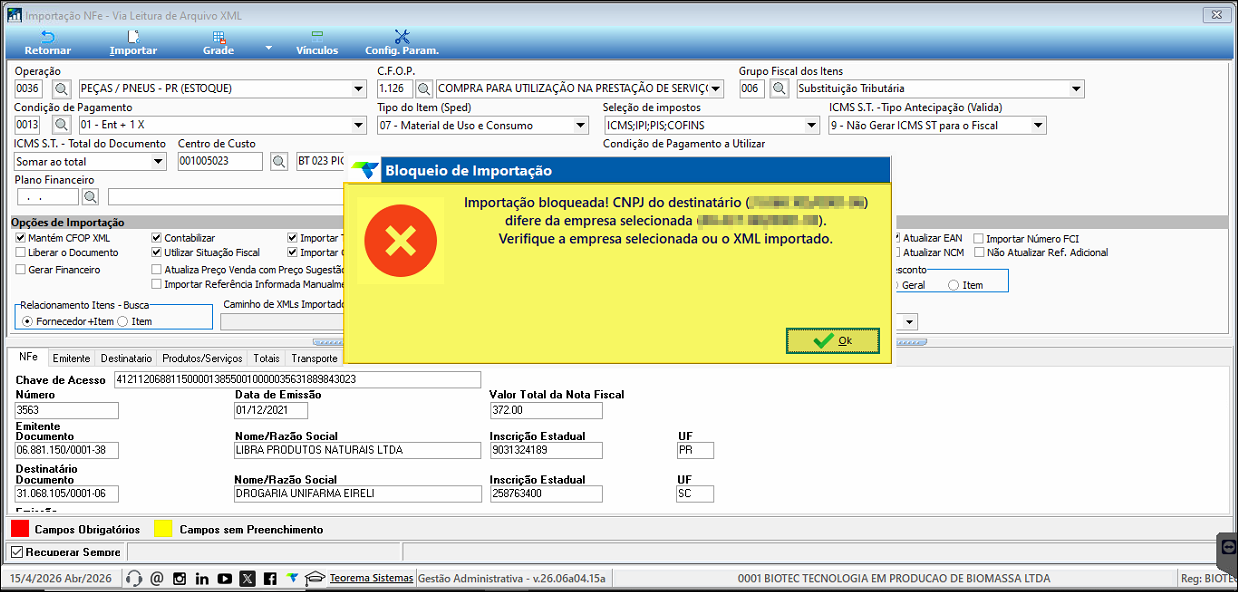The width and height of the screenshot is (1238, 592).
Task: Click the @ email icon in status bar
Action: (x=156, y=578)
